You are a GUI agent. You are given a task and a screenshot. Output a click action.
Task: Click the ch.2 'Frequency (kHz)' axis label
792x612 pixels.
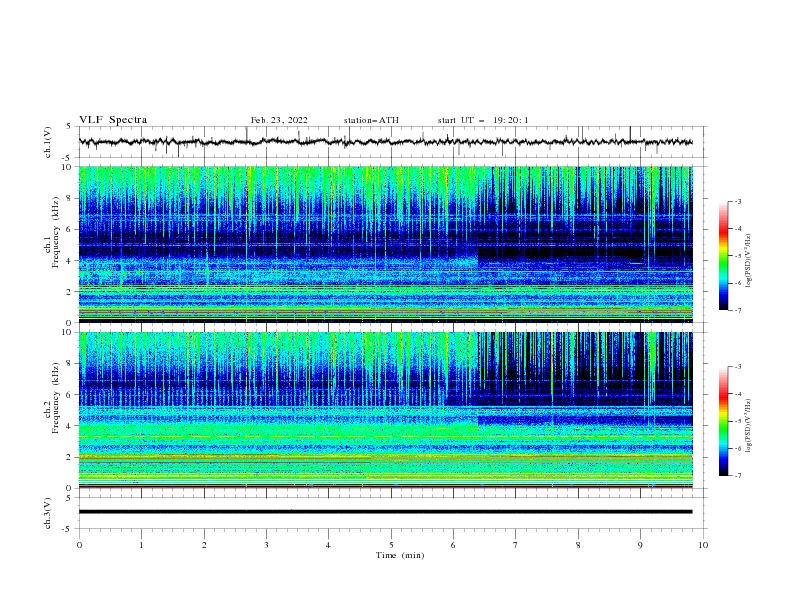[x=57, y=397]
